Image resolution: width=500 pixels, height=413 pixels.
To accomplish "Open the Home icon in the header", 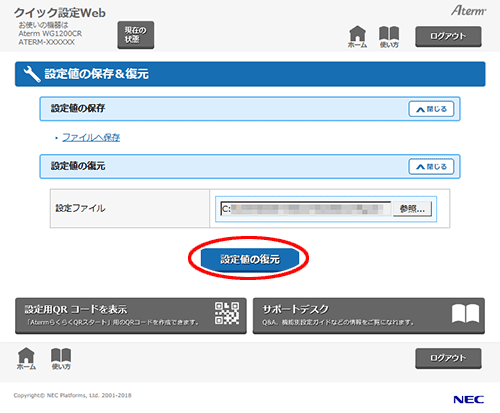I will [x=357, y=37].
